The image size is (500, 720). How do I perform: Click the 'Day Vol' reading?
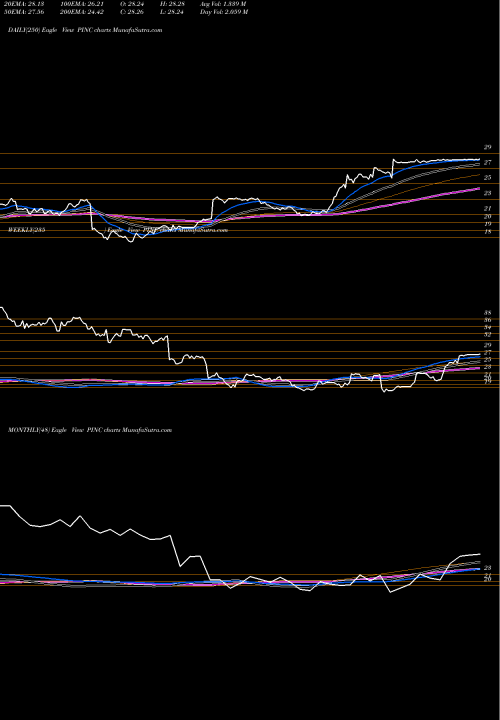click(x=224, y=12)
